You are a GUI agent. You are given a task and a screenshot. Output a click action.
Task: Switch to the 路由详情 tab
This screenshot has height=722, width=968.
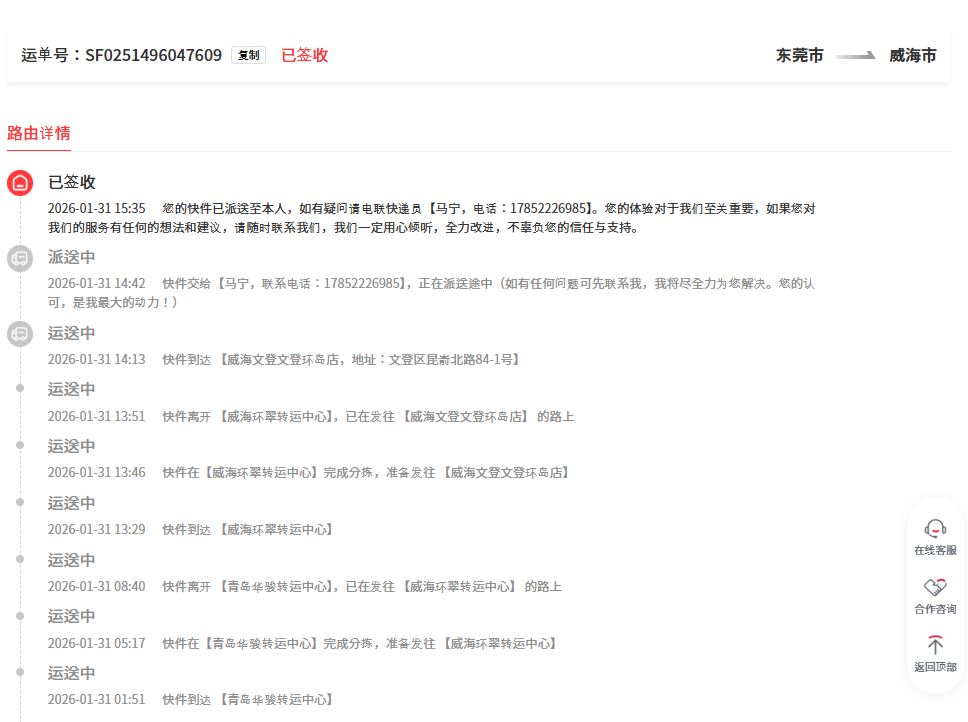38,133
